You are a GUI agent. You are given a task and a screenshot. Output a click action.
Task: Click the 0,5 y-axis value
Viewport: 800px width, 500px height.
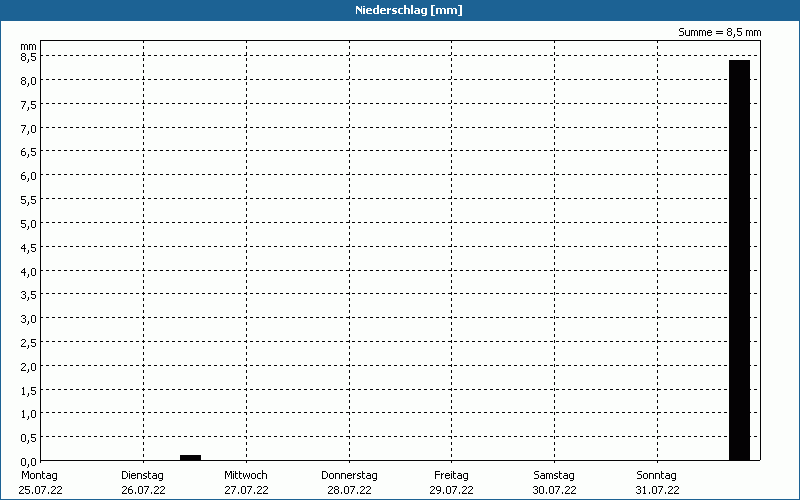(29, 438)
